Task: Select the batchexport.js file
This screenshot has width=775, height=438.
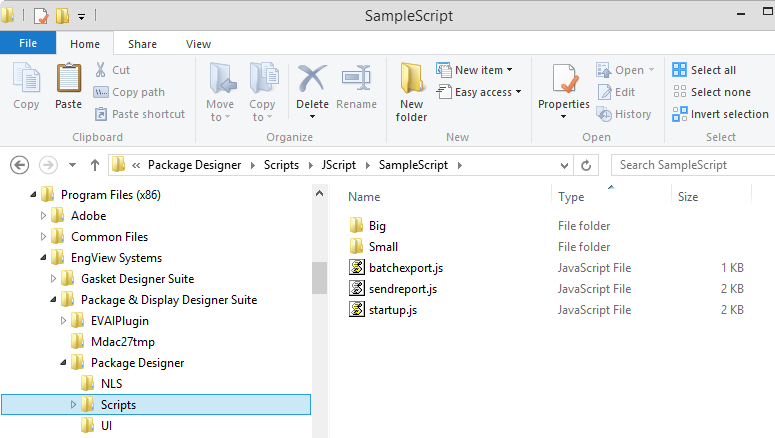Action: 406,268
